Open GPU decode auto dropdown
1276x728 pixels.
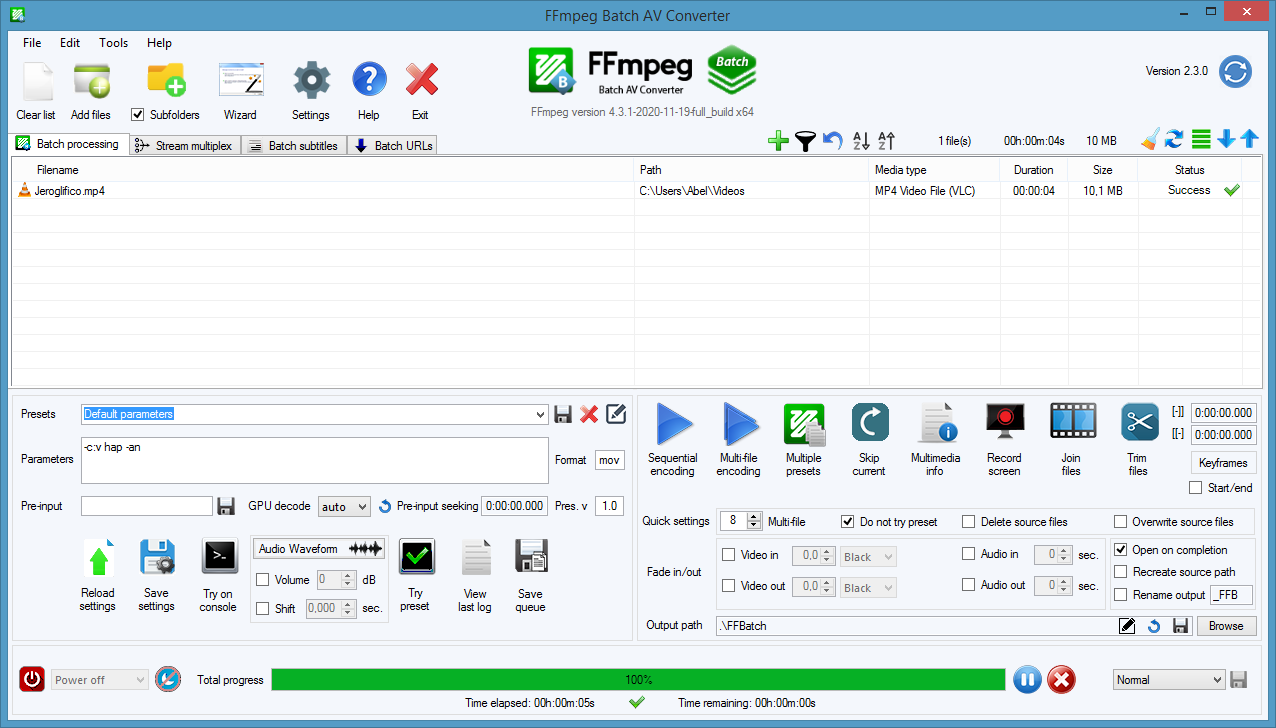click(x=344, y=507)
